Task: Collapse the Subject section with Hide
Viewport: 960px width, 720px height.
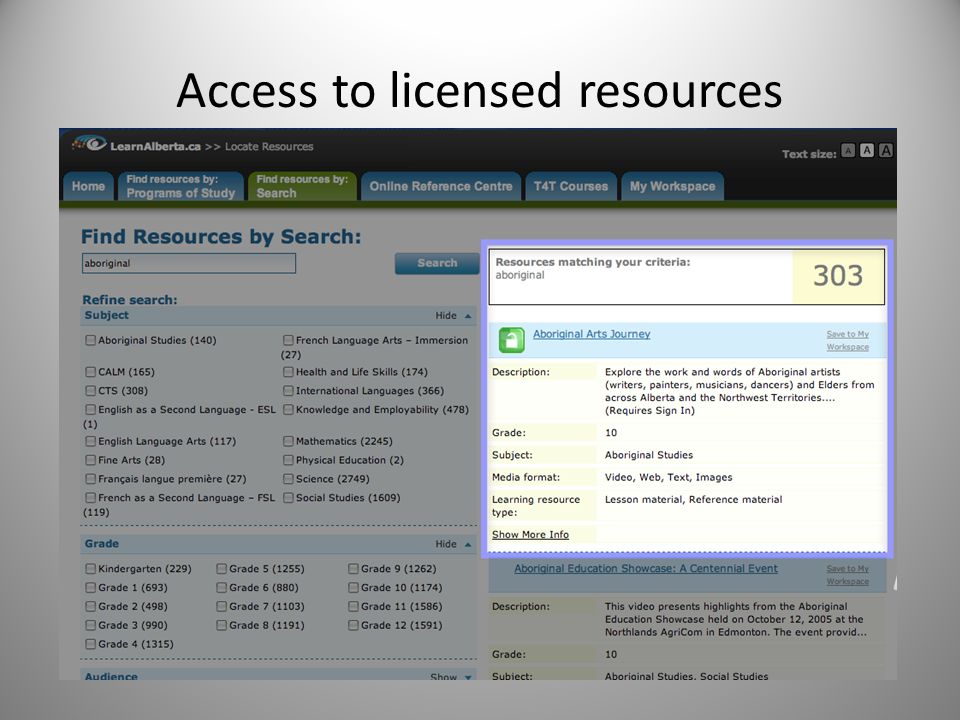Action: (x=453, y=315)
